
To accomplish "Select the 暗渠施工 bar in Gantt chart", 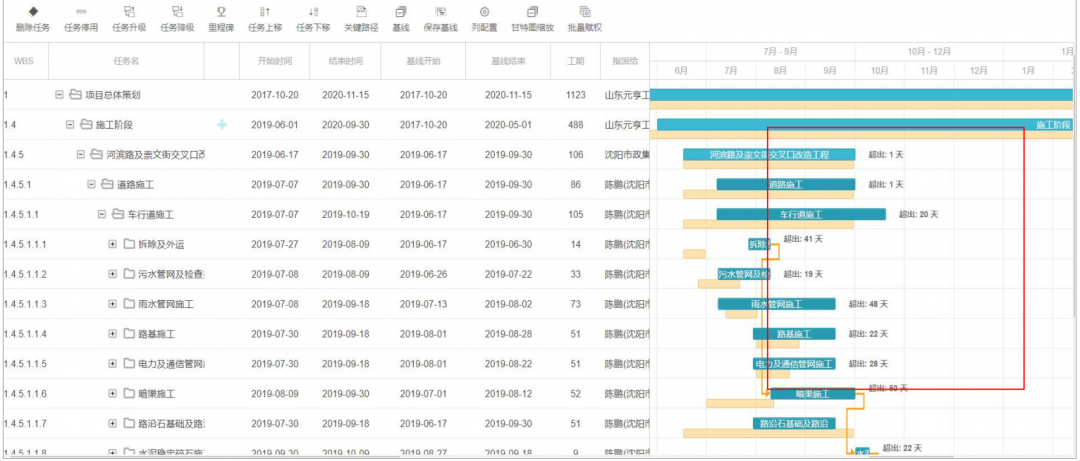I will [812, 395].
